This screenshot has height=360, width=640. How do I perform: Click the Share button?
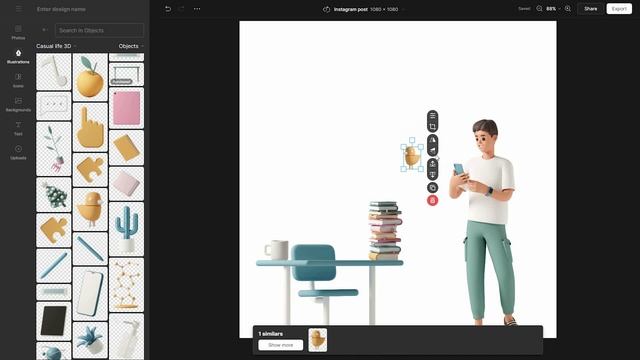pyautogui.click(x=590, y=9)
